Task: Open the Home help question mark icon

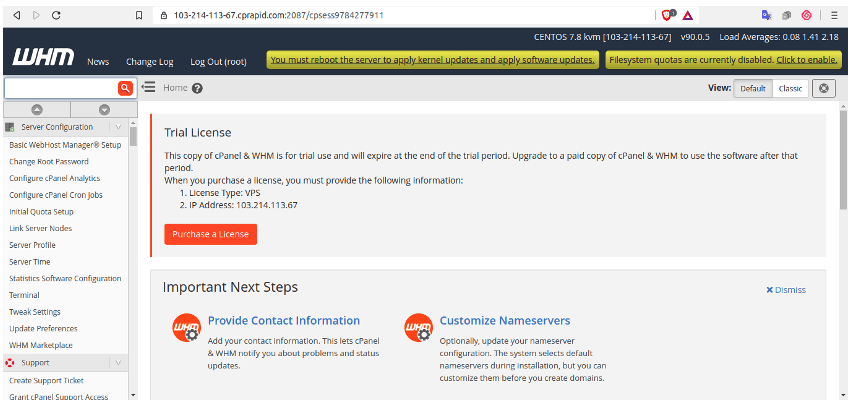Action: [x=197, y=88]
